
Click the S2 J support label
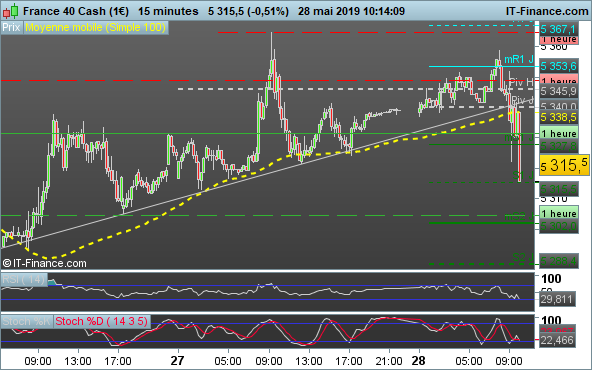click(x=523, y=257)
